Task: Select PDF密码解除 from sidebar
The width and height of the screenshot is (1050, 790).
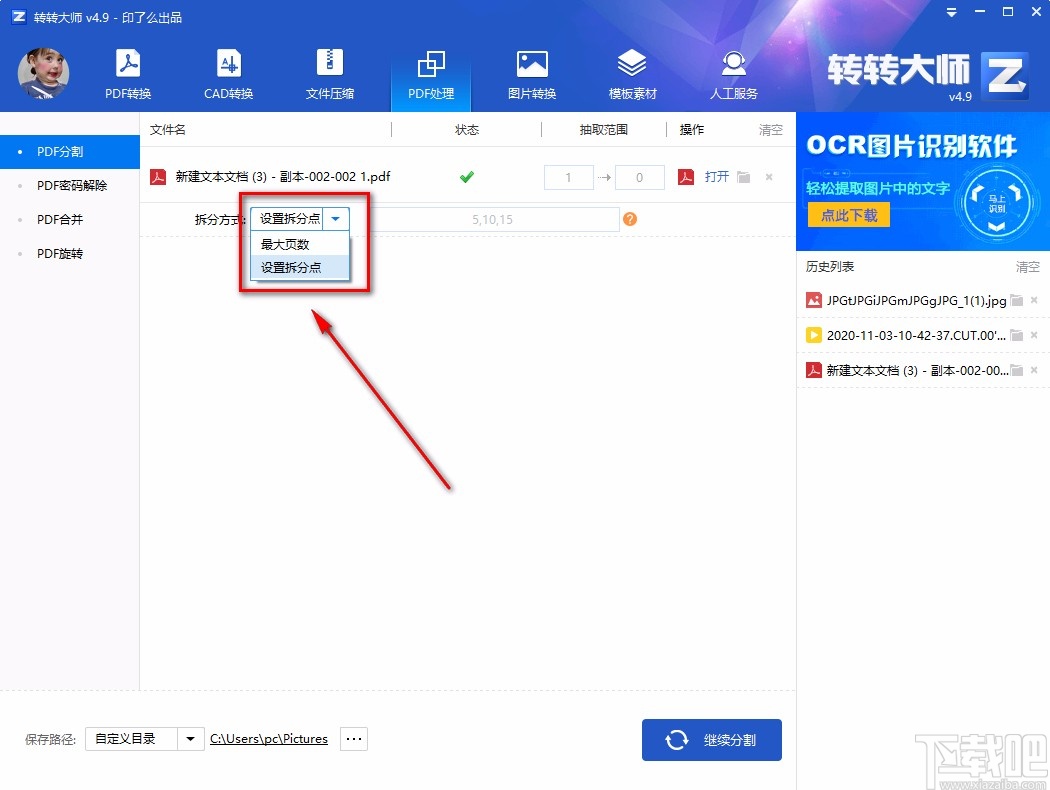Action: (x=70, y=185)
